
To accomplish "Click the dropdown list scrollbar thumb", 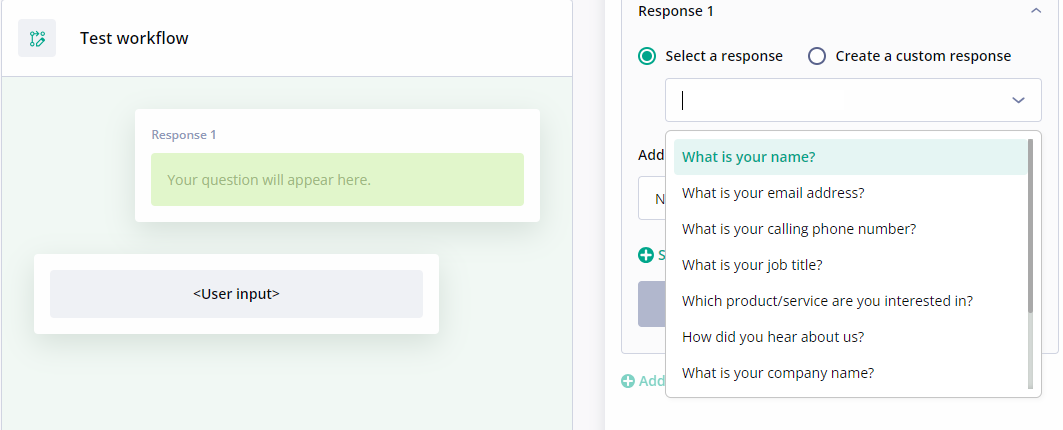I will point(1030,226).
